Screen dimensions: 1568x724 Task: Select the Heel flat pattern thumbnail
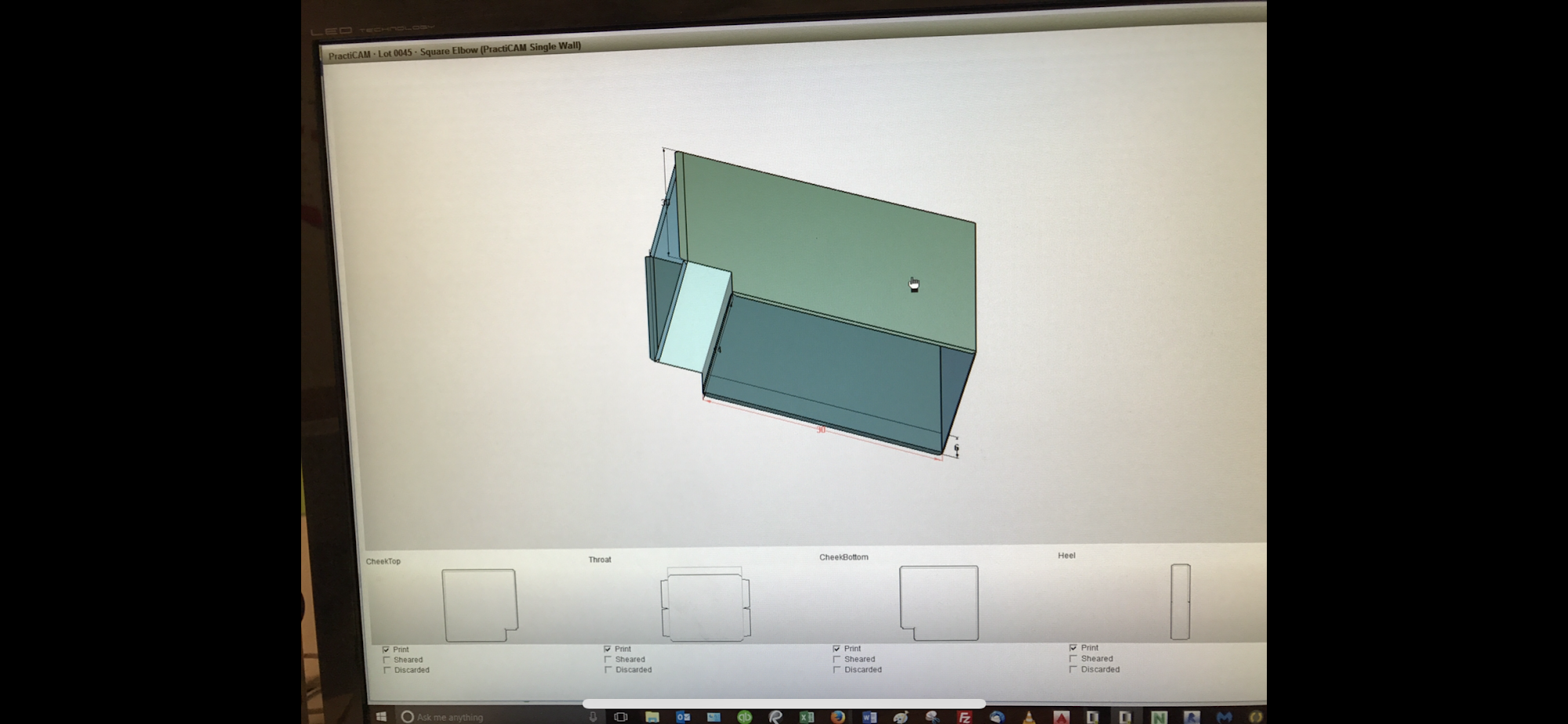1180,601
